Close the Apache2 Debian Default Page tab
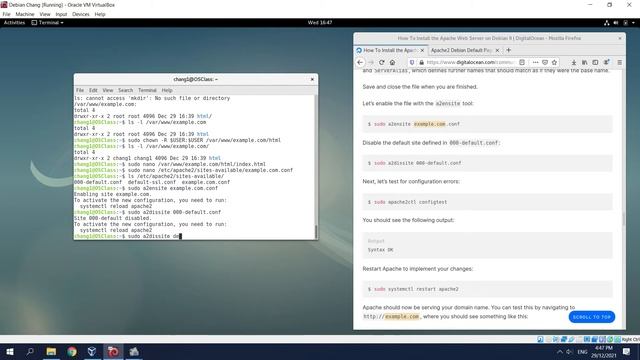The image size is (640, 360). pos(497,50)
